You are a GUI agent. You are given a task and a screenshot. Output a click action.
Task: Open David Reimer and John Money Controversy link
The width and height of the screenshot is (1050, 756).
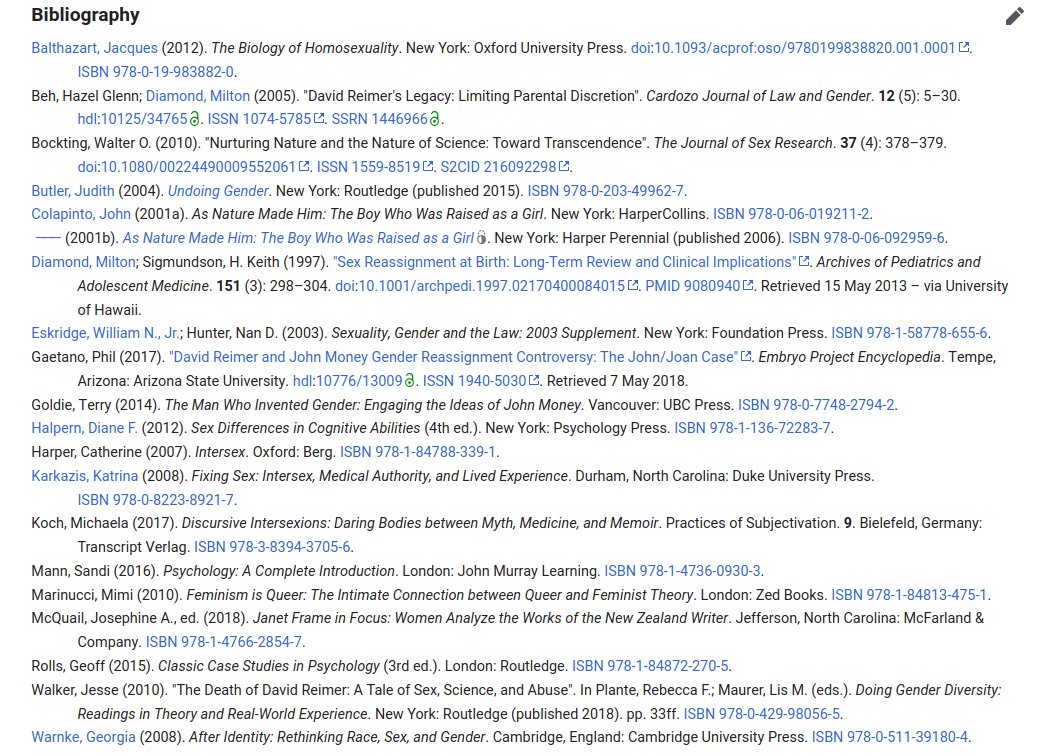click(460, 357)
